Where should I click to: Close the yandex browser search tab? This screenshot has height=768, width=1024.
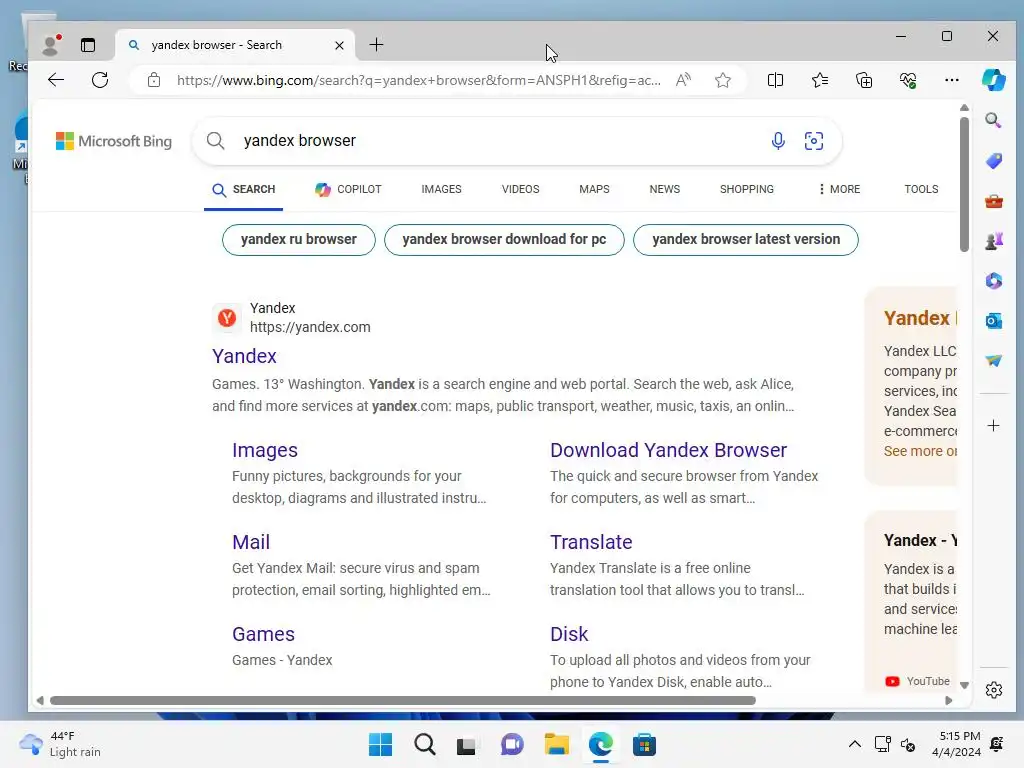click(x=339, y=45)
